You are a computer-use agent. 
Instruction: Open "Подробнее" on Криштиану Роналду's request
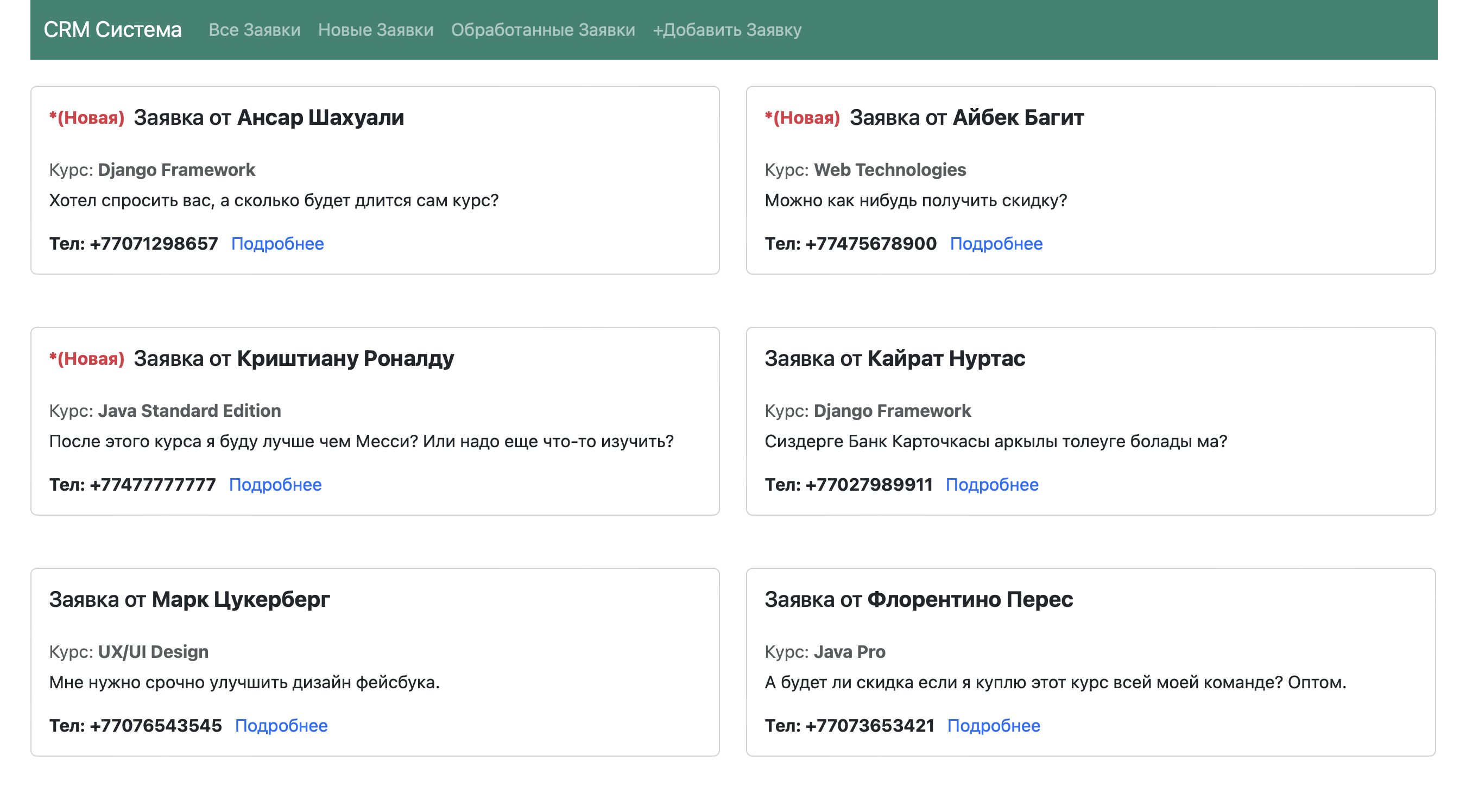coord(275,484)
